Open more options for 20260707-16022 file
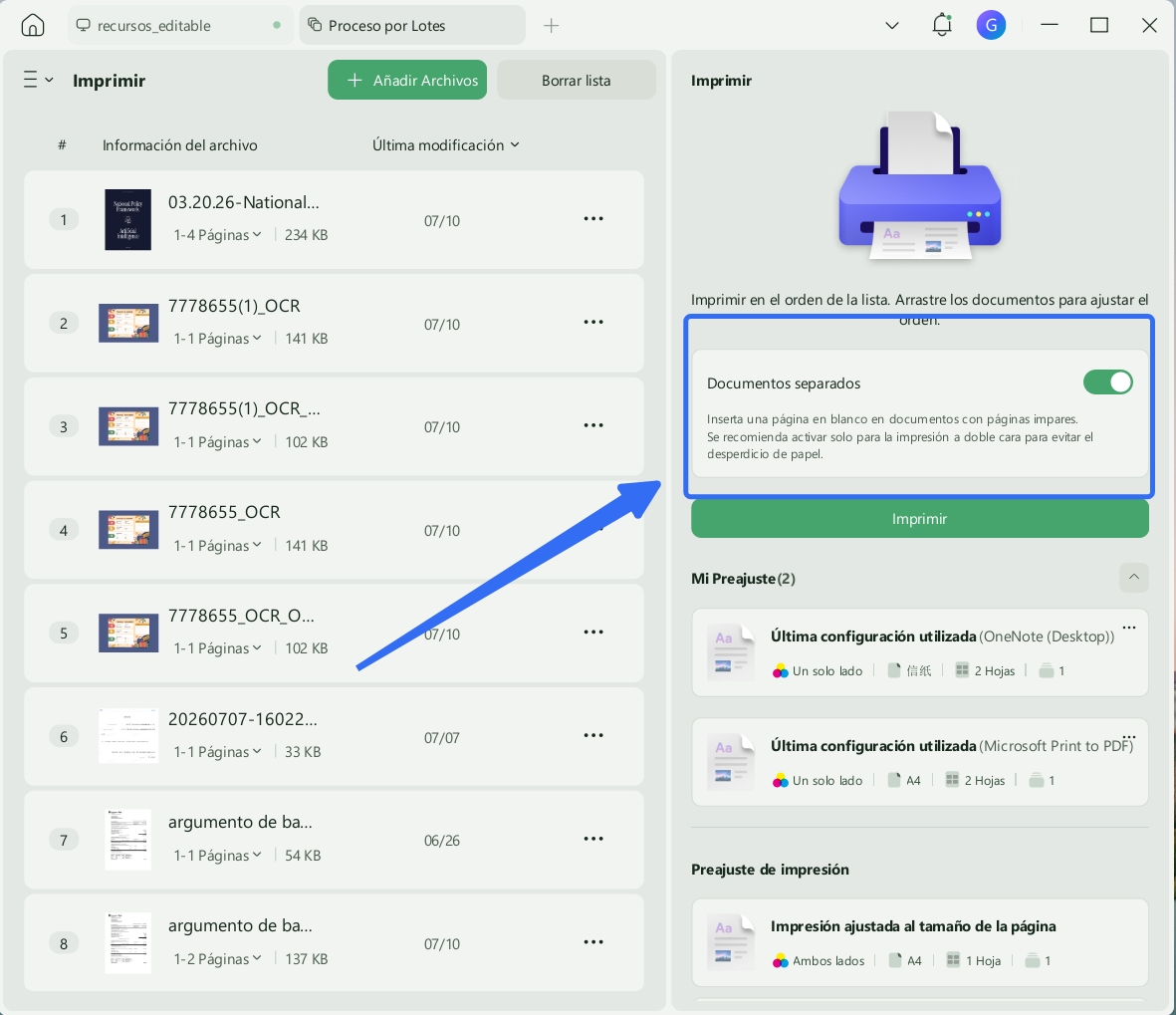 pyautogui.click(x=593, y=735)
